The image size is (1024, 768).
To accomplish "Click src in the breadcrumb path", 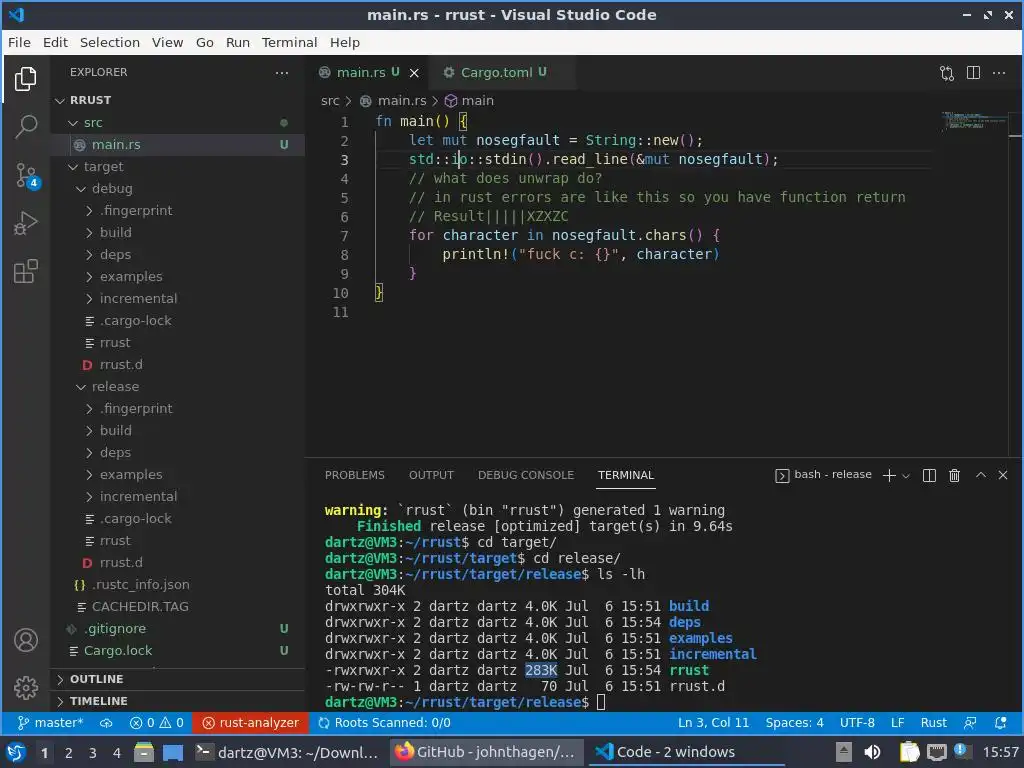I will 330,101.
